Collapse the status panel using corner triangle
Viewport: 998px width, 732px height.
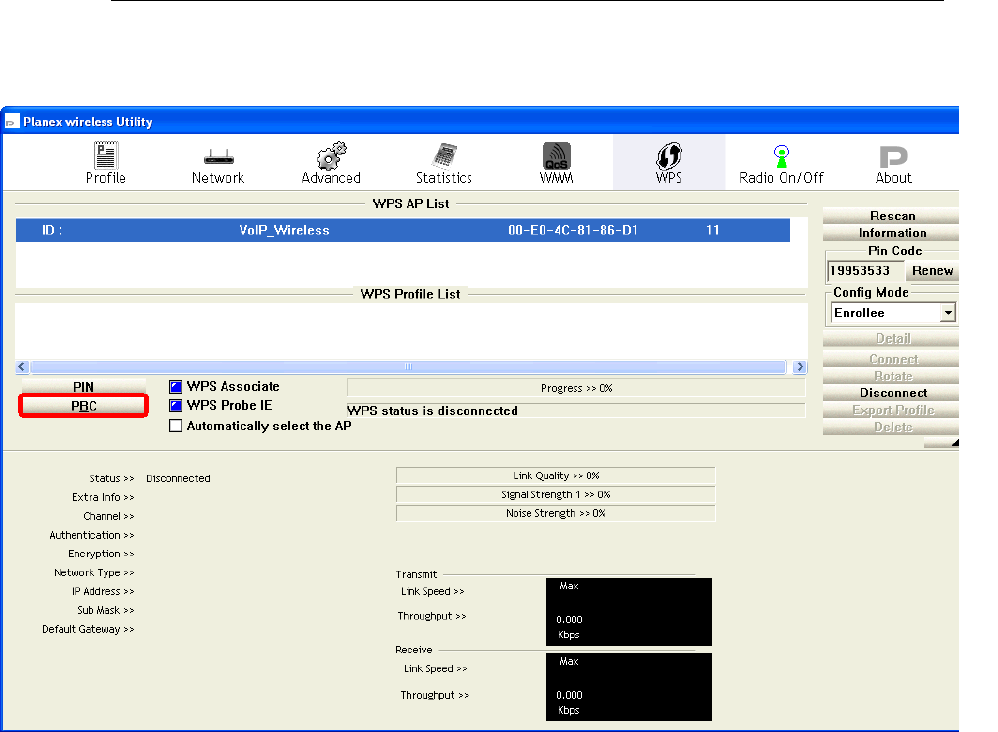point(953,441)
